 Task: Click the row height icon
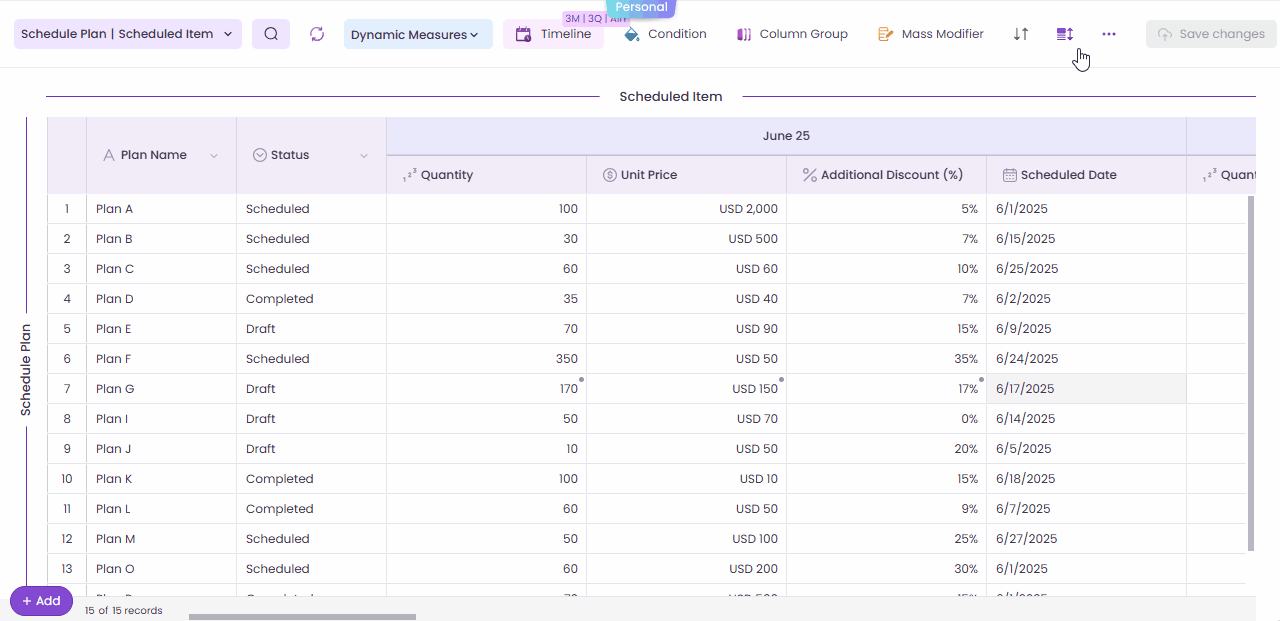click(x=1065, y=34)
